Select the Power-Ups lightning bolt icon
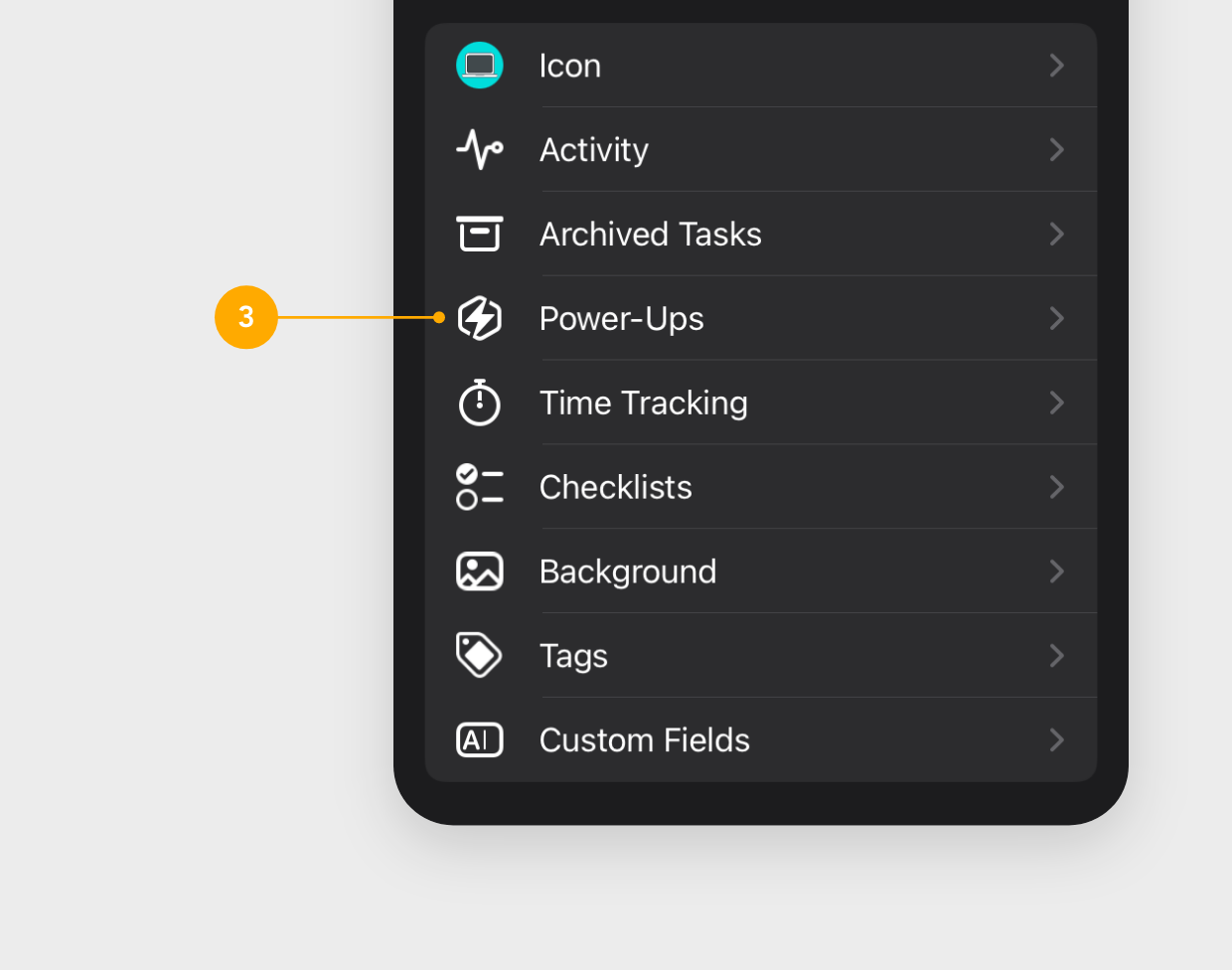Image resolution: width=1232 pixels, height=970 pixels. point(480,318)
